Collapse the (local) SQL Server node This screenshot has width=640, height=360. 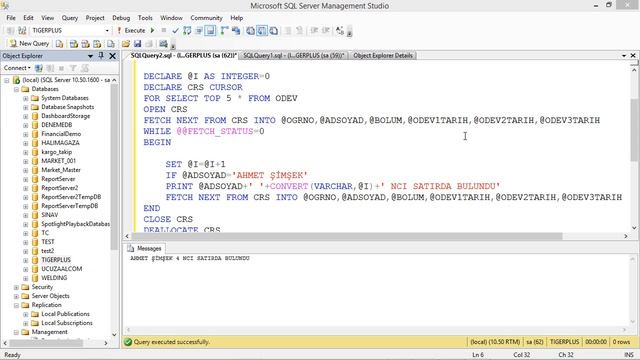pos(7,80)
